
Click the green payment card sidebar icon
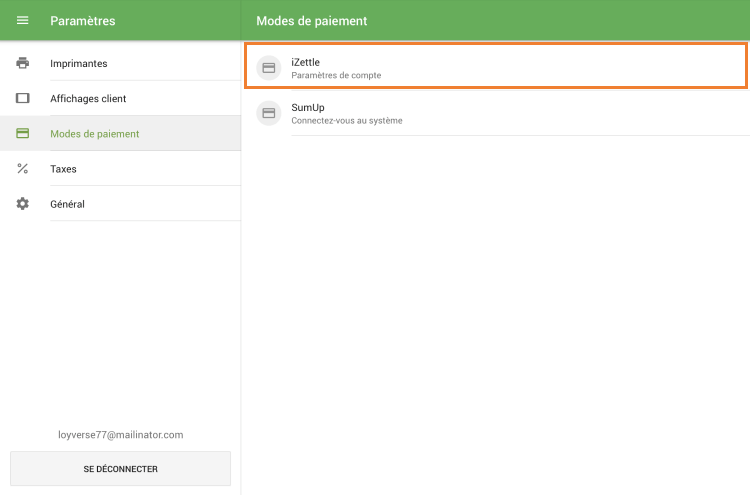click(x=22, y=133)
